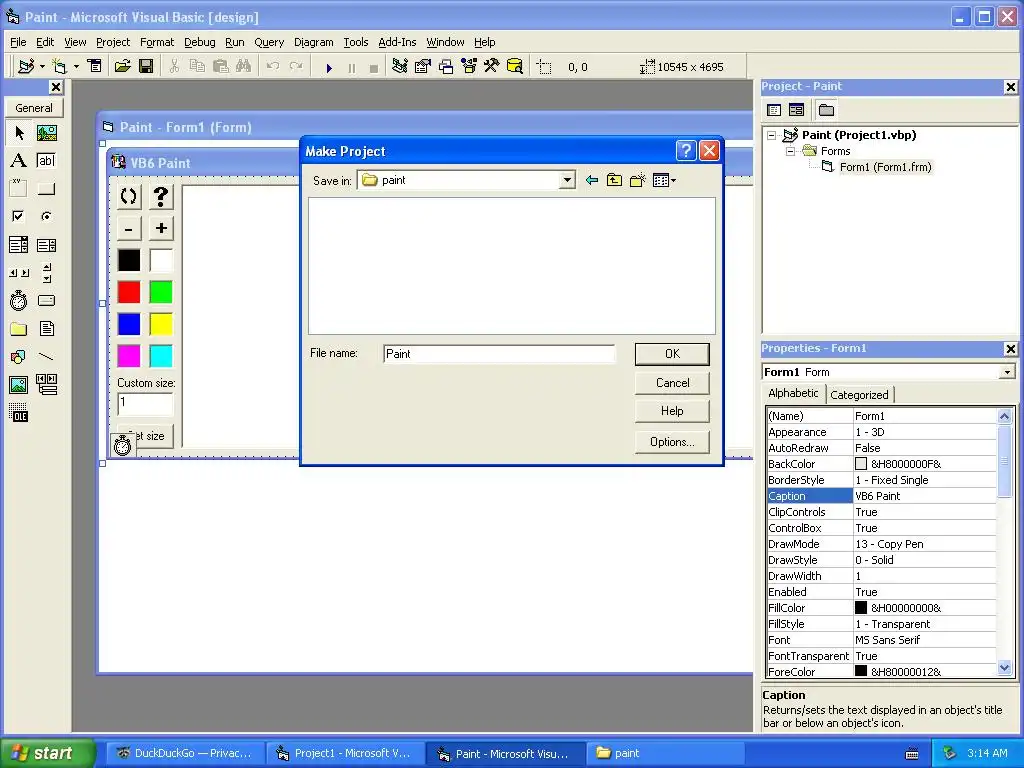The width and height of the screenshot is (1024, 768).
Task: Toggle Folders view in Project panel
Action: (x=826, y=110)
